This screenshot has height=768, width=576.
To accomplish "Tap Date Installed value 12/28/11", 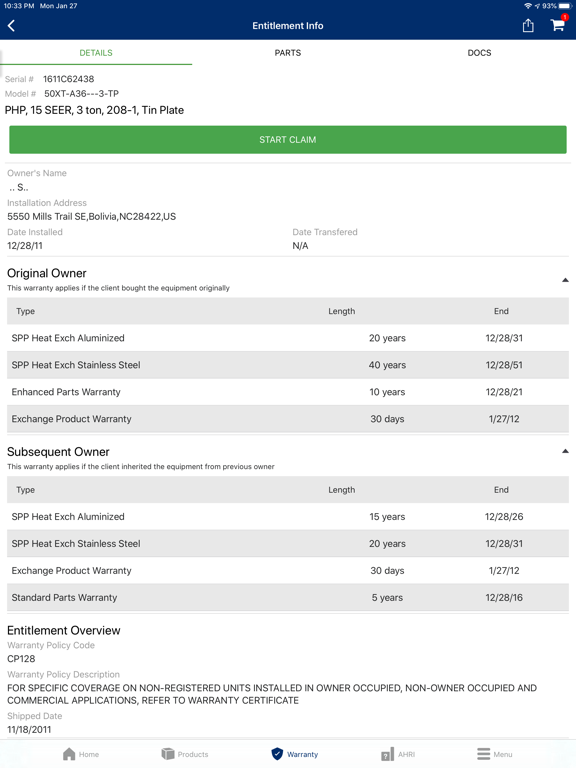I will point(24,246).
